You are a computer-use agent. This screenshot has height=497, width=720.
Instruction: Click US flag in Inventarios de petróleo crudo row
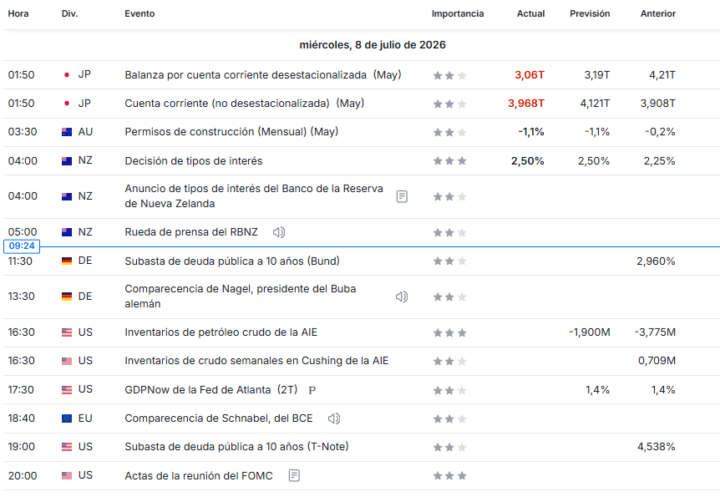[67, 333]
